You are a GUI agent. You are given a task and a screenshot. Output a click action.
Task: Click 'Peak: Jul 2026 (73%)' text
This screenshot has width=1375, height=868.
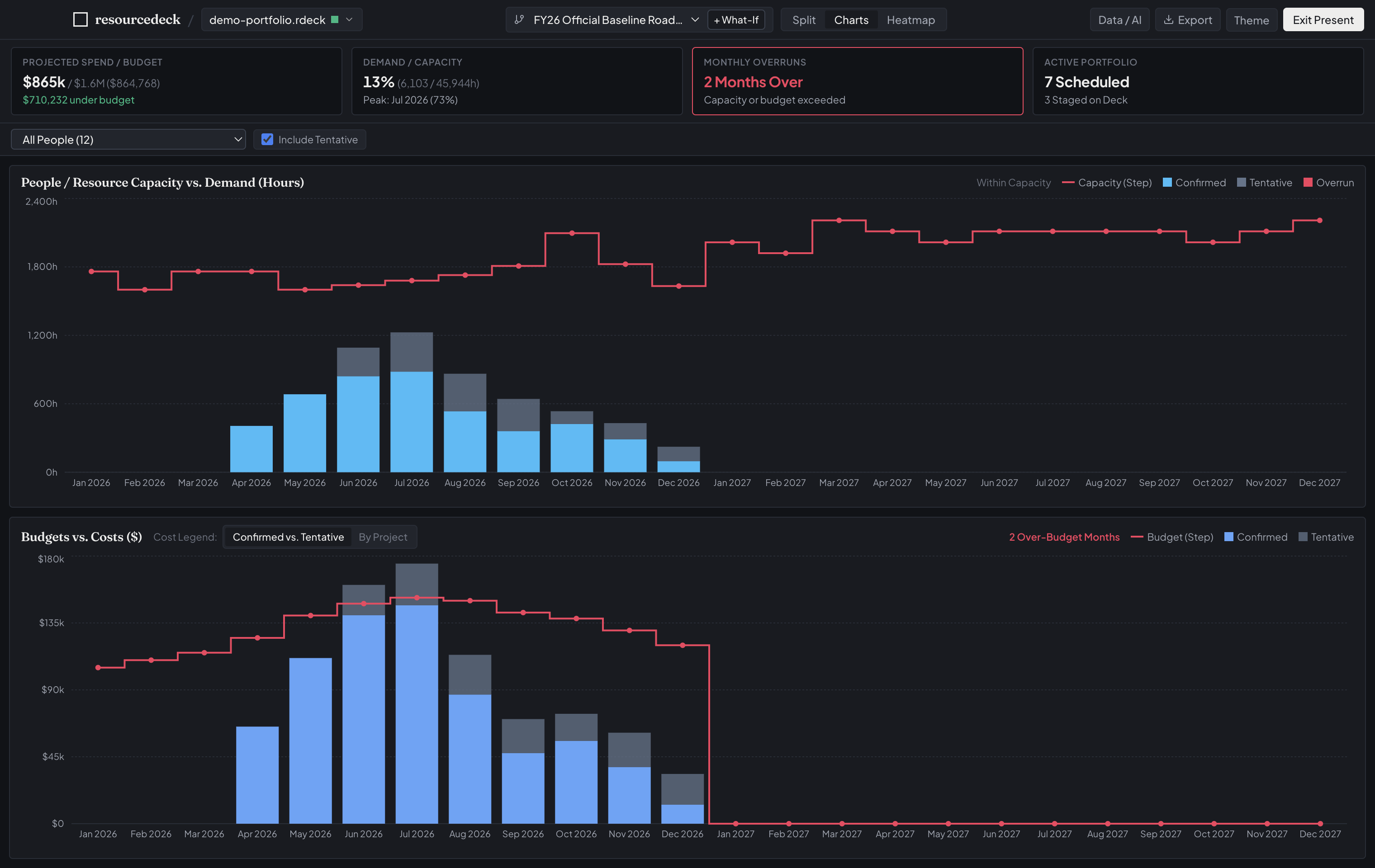click(410, 100)
